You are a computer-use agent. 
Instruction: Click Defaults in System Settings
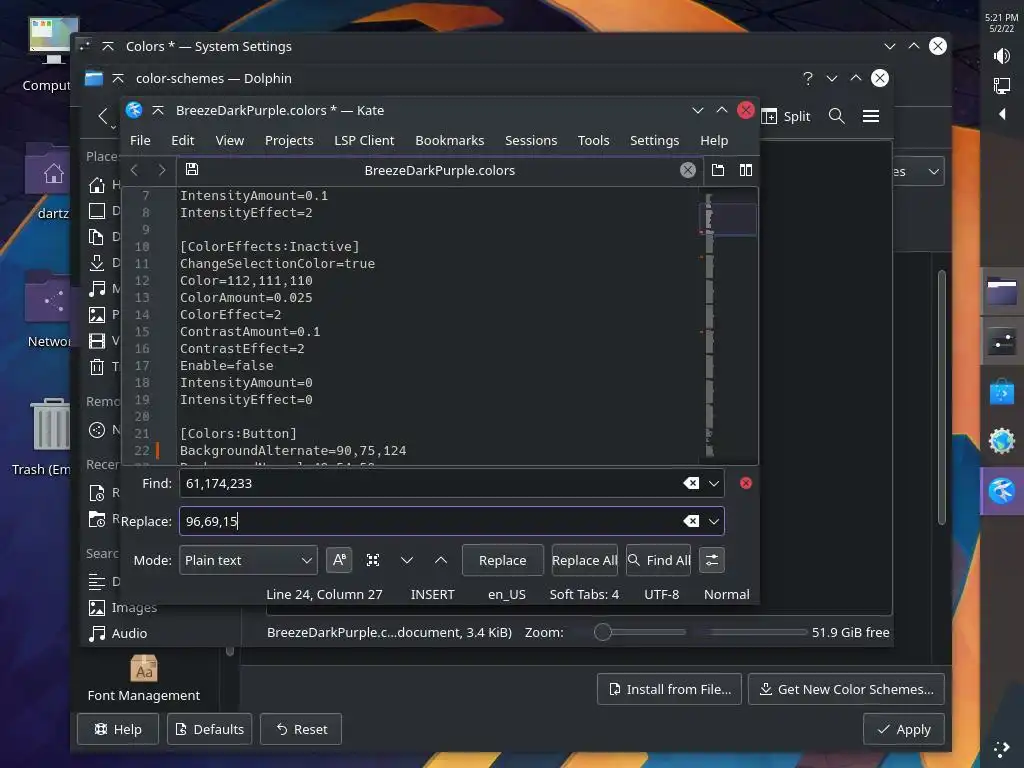(210, 729)
